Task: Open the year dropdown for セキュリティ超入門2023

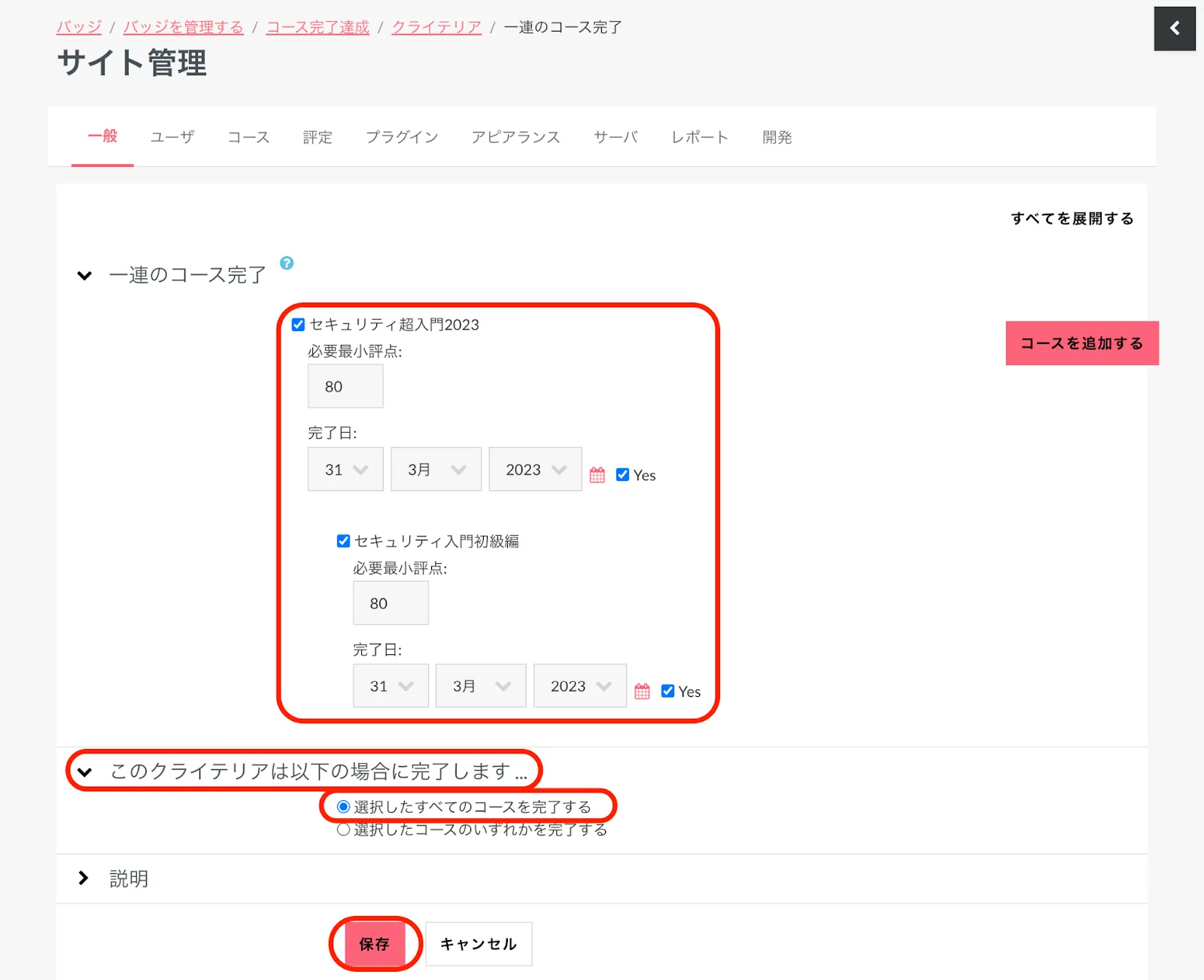Action: tap(535, 470)
